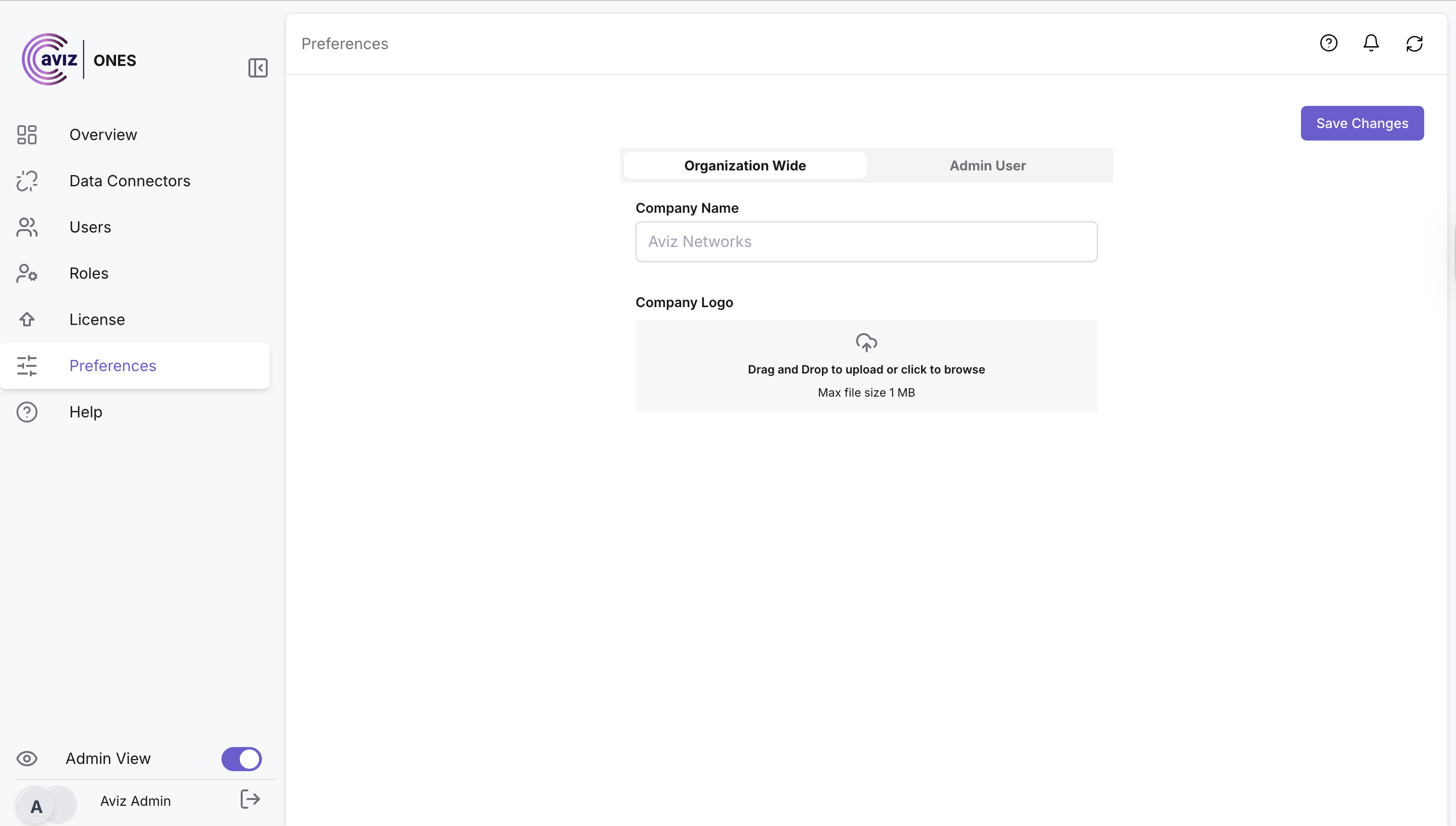
Task: Click the Admin View eye icon
Action: pyautogui.click(x=26, y=759)
